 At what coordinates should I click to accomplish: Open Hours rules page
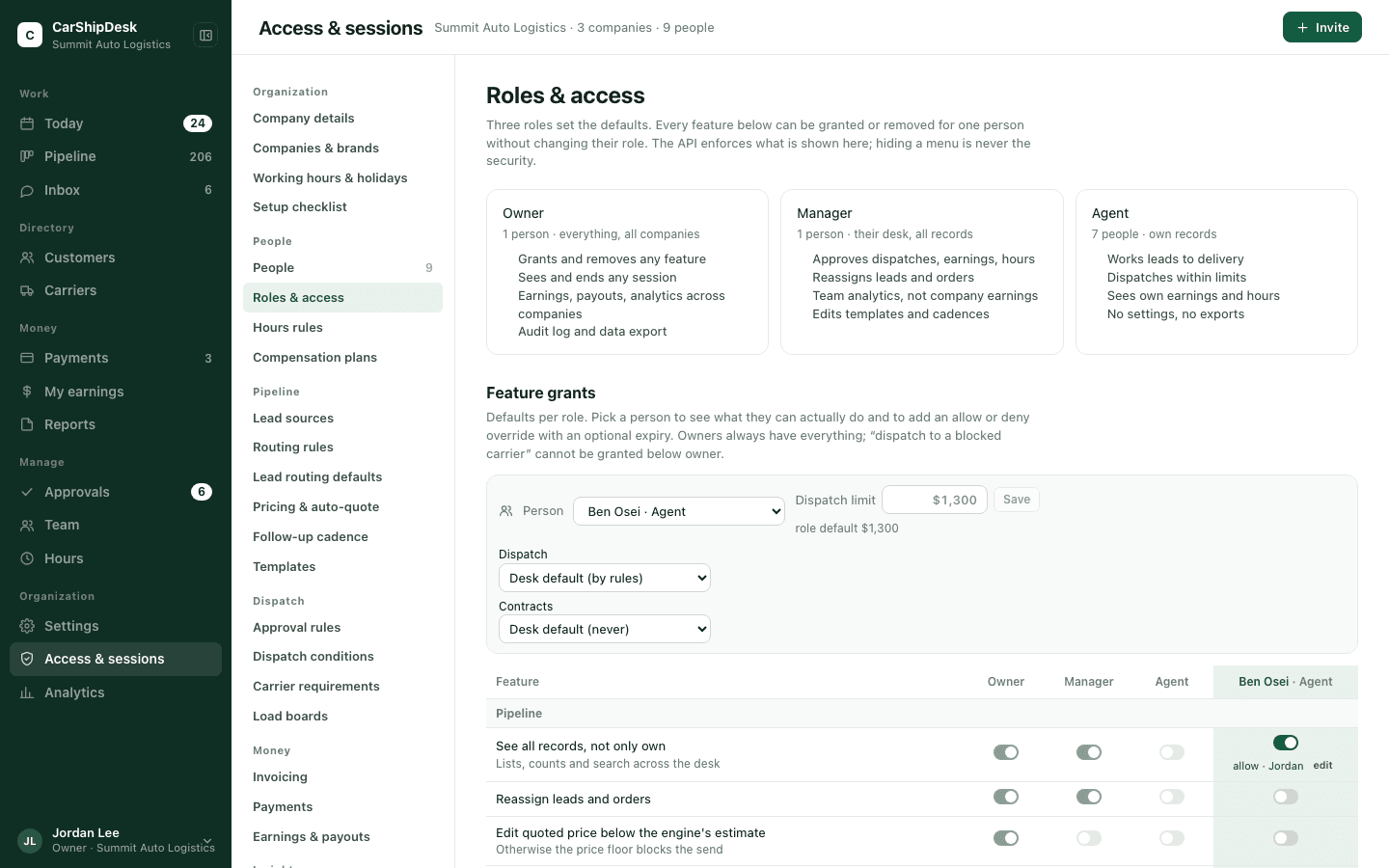click(x=342, y=328)
